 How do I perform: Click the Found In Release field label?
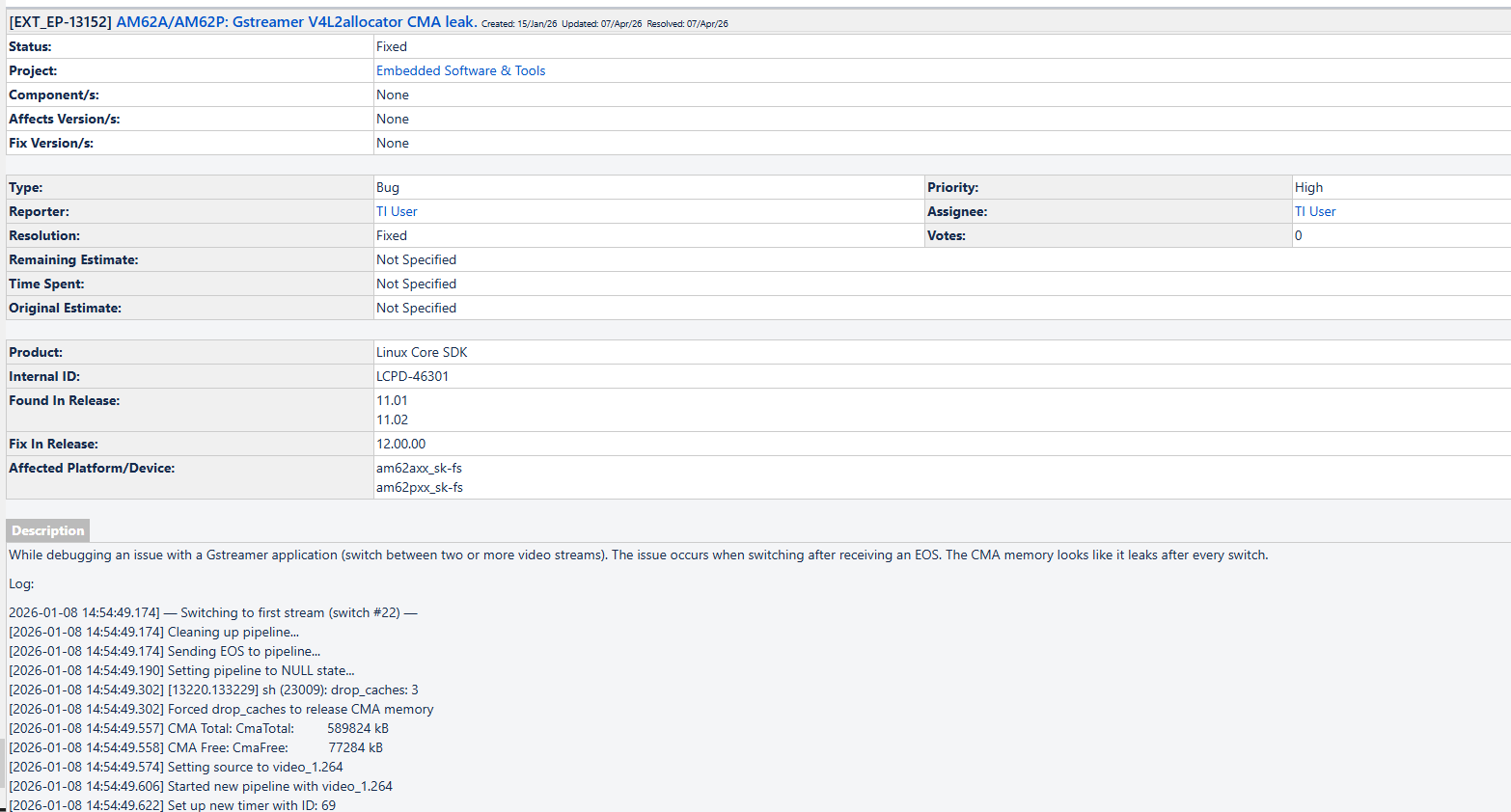(65, 400)
